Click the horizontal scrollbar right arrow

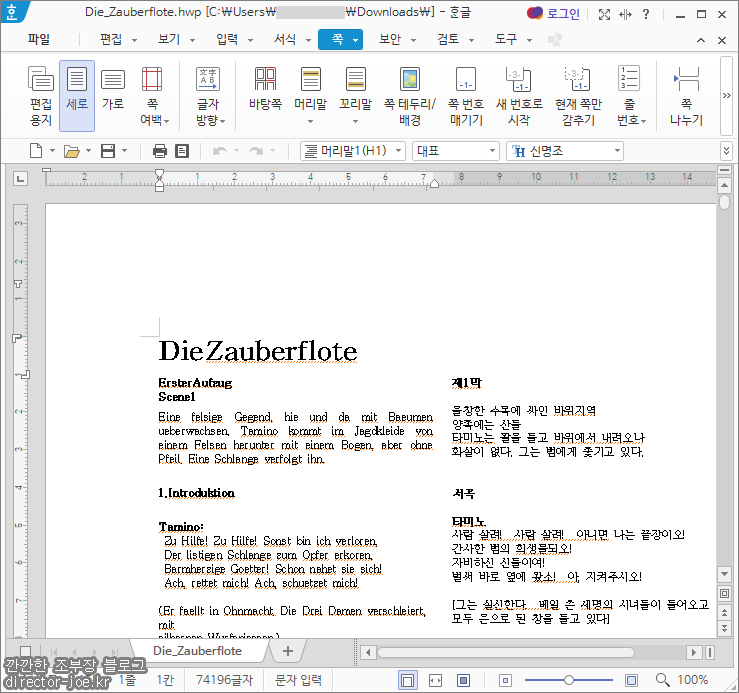point(693,652)
